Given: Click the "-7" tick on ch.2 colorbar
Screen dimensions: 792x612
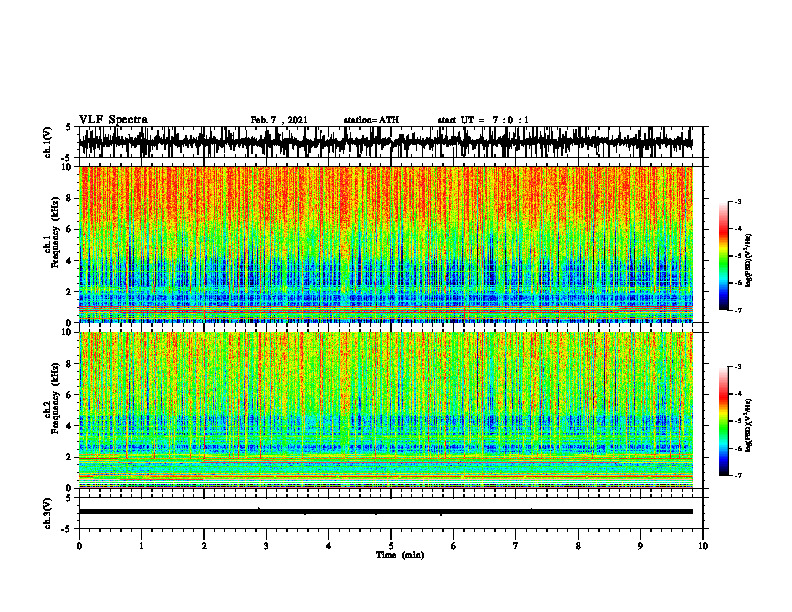Looking at the screenshot, I should [x=738, y=475].
